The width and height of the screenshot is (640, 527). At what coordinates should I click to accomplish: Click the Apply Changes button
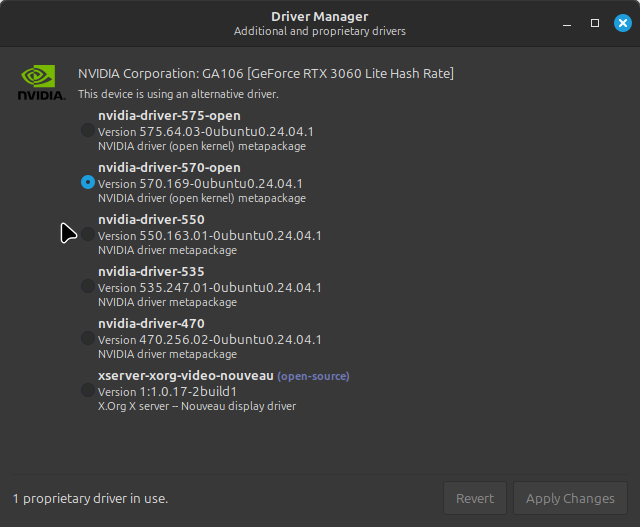[570, 498]
